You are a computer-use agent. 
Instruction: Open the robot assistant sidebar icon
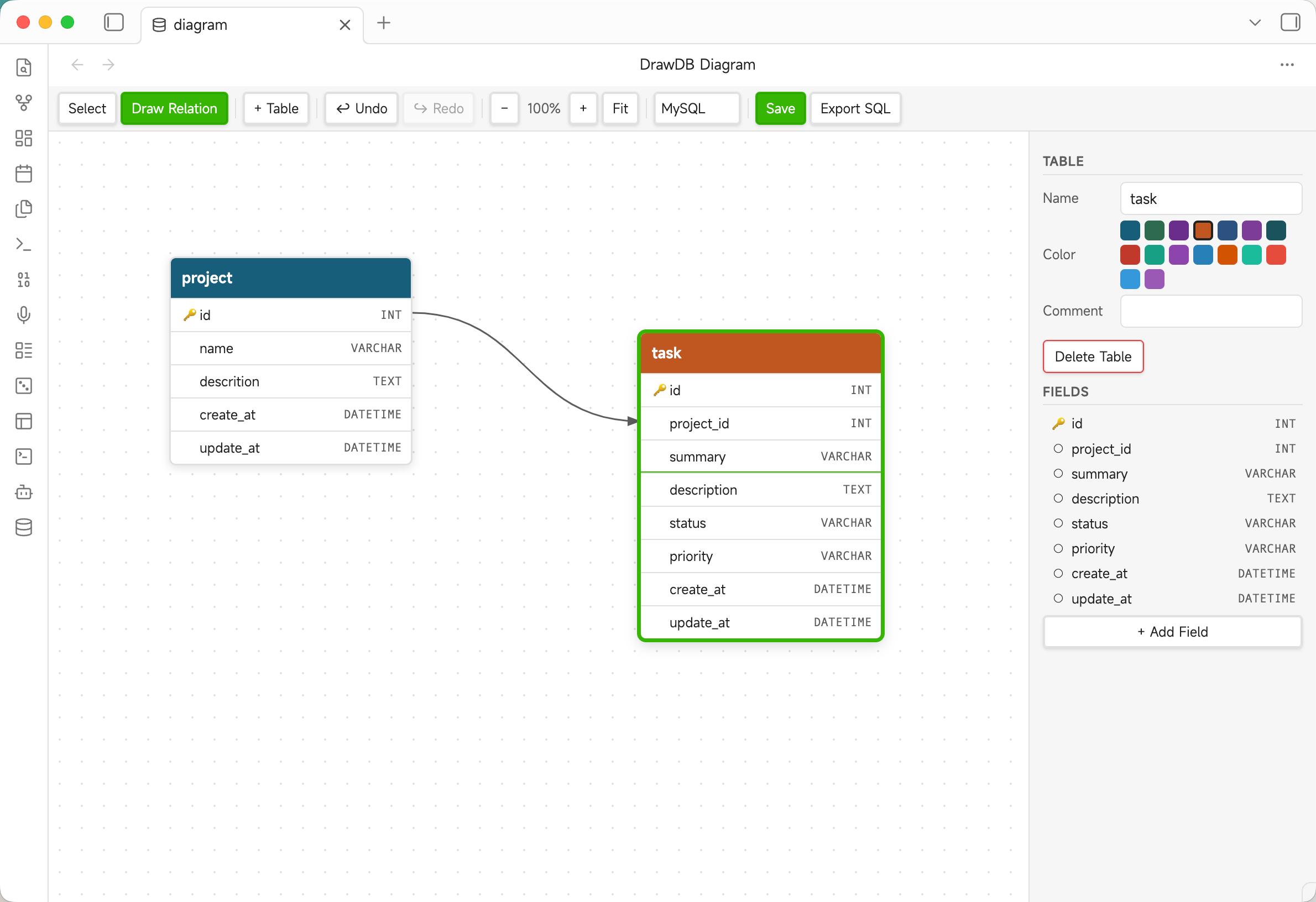pyautogui.click(x=24, y=492)
